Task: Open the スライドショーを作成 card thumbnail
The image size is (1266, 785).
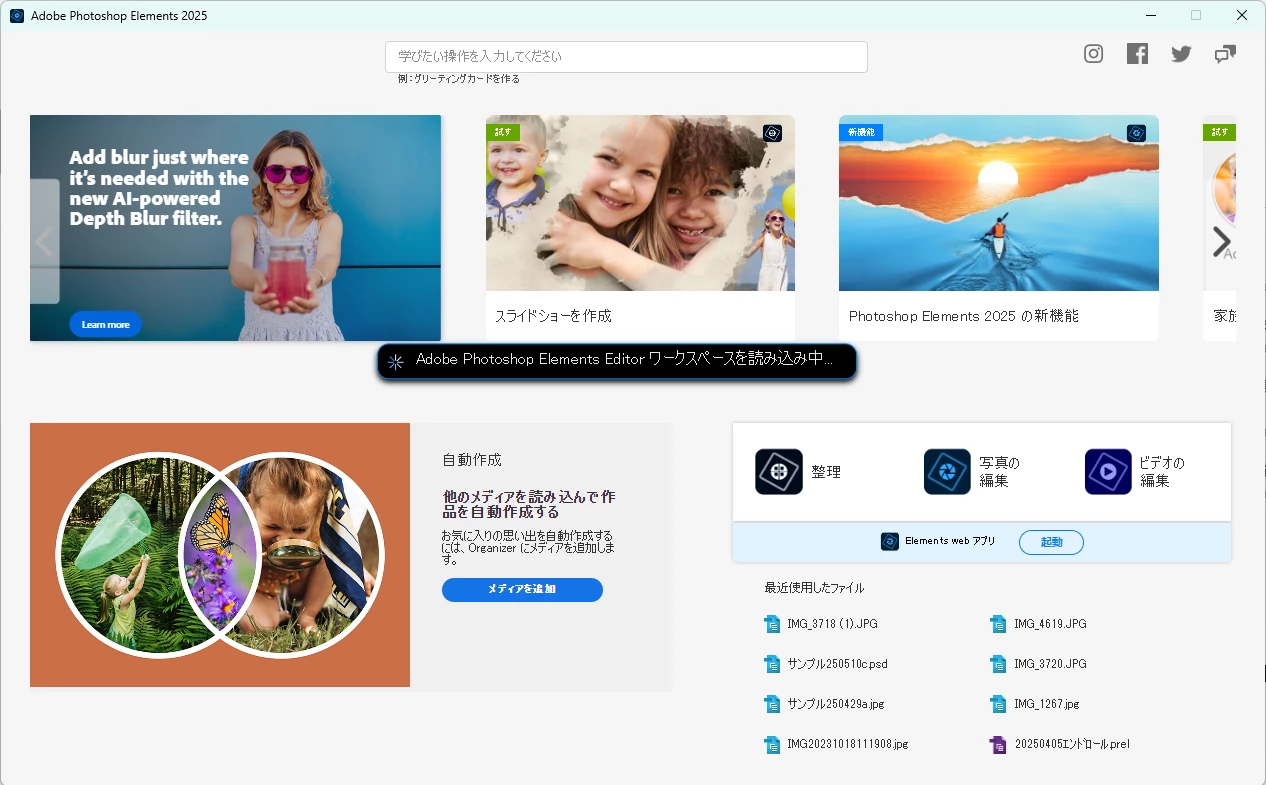Action: point(640,203)
